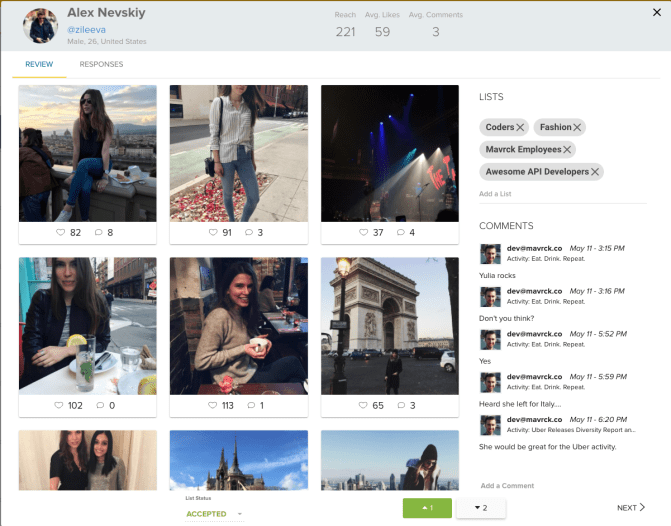Screen dimensions: 671x526
Task: Open the Arc de Triomphe photo
Action: [390, 326]
